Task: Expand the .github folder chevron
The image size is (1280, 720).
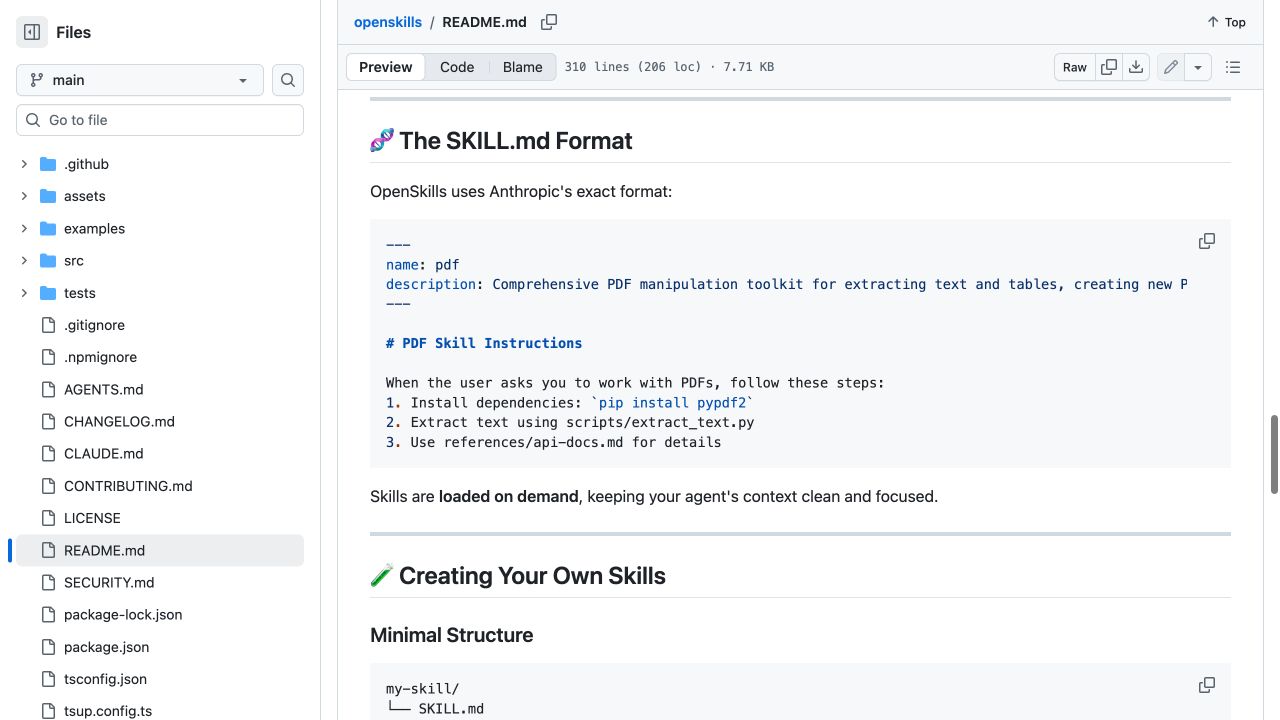Action: coord(24,164)
